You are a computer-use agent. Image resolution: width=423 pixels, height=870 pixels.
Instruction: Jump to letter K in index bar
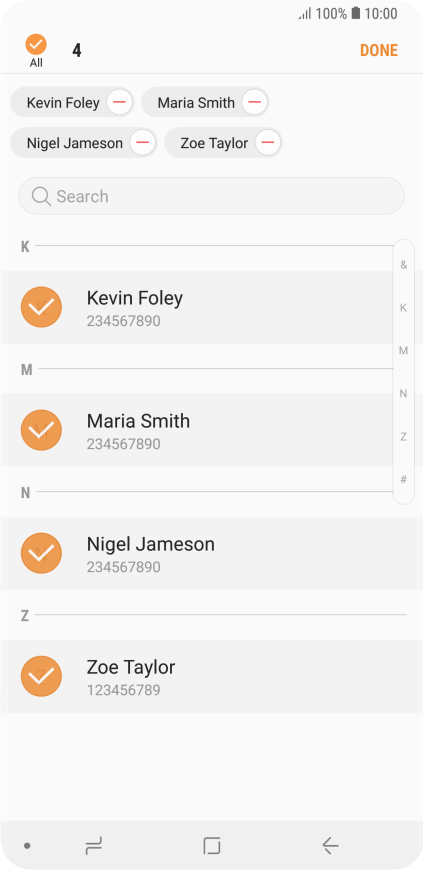point(404,307)
